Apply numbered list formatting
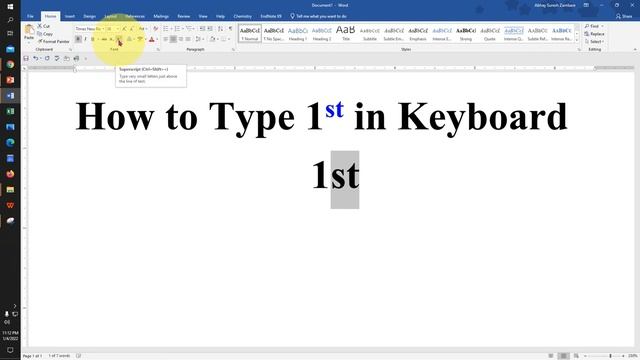 pyautogui.click(x=178, y=29)
